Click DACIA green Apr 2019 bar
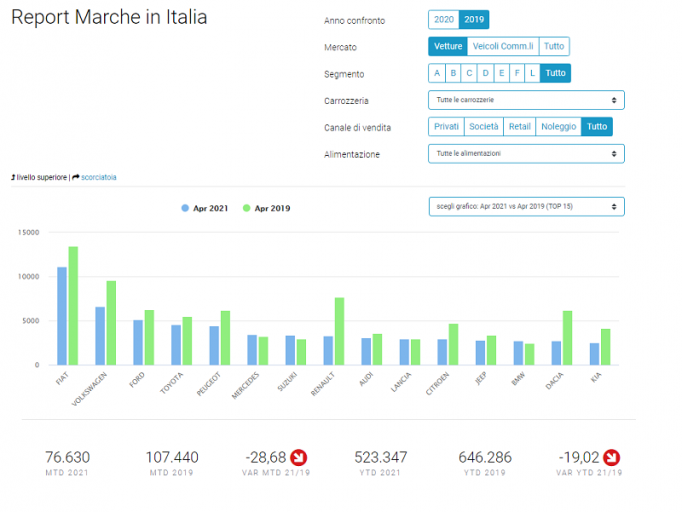 pyautogui.click(x=567, y=338)
